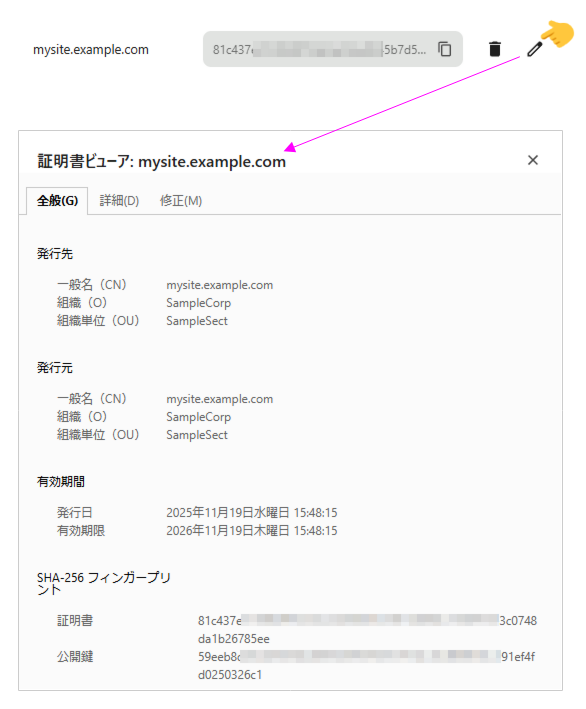This screenshot has width=586, height=709.
Task: Click SampleSect under 発行元
Action: [x=197, y=435]
